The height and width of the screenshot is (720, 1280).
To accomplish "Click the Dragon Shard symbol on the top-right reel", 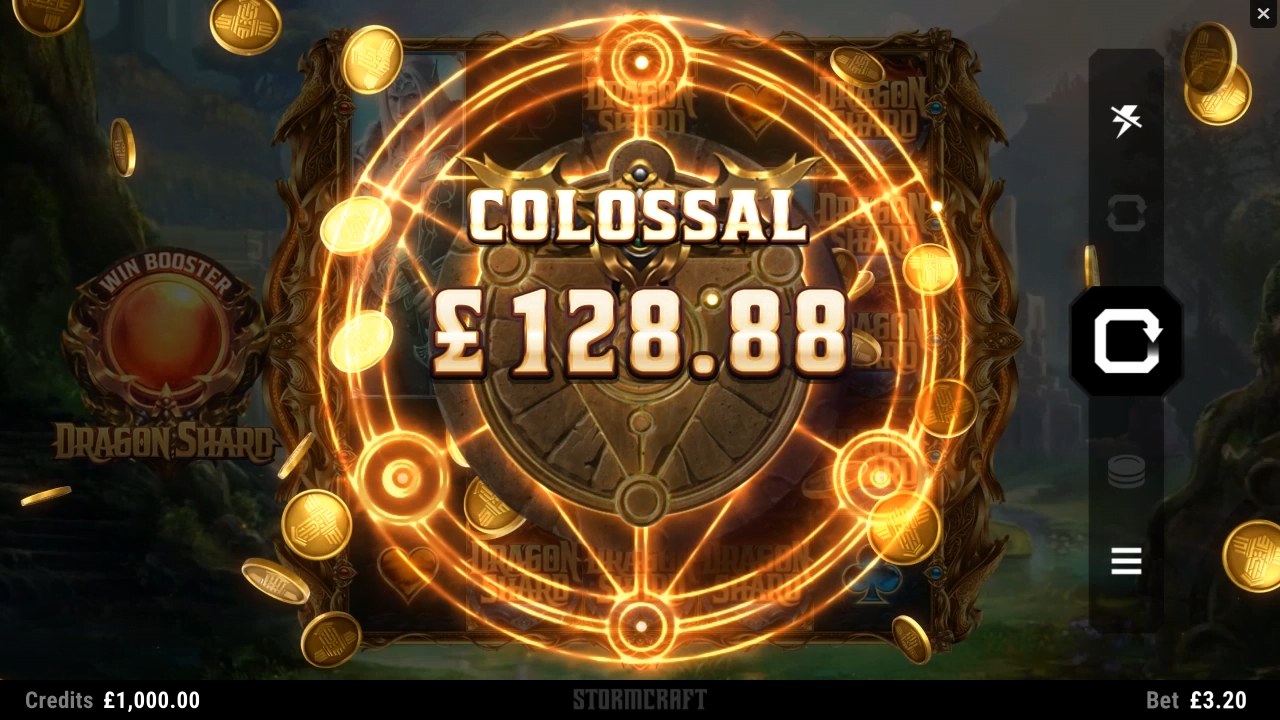I will [871, 106].
